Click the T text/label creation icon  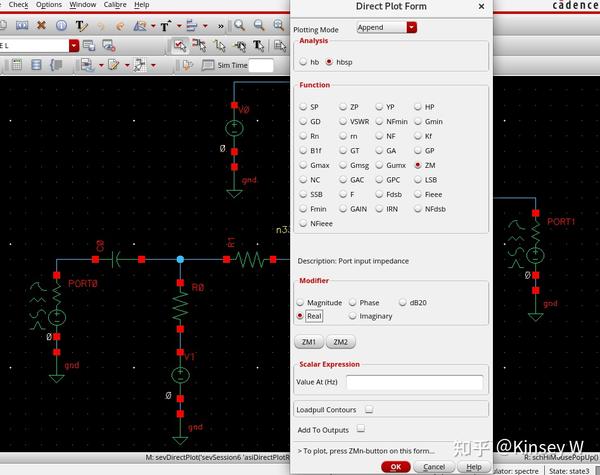(x=165, y=26)
